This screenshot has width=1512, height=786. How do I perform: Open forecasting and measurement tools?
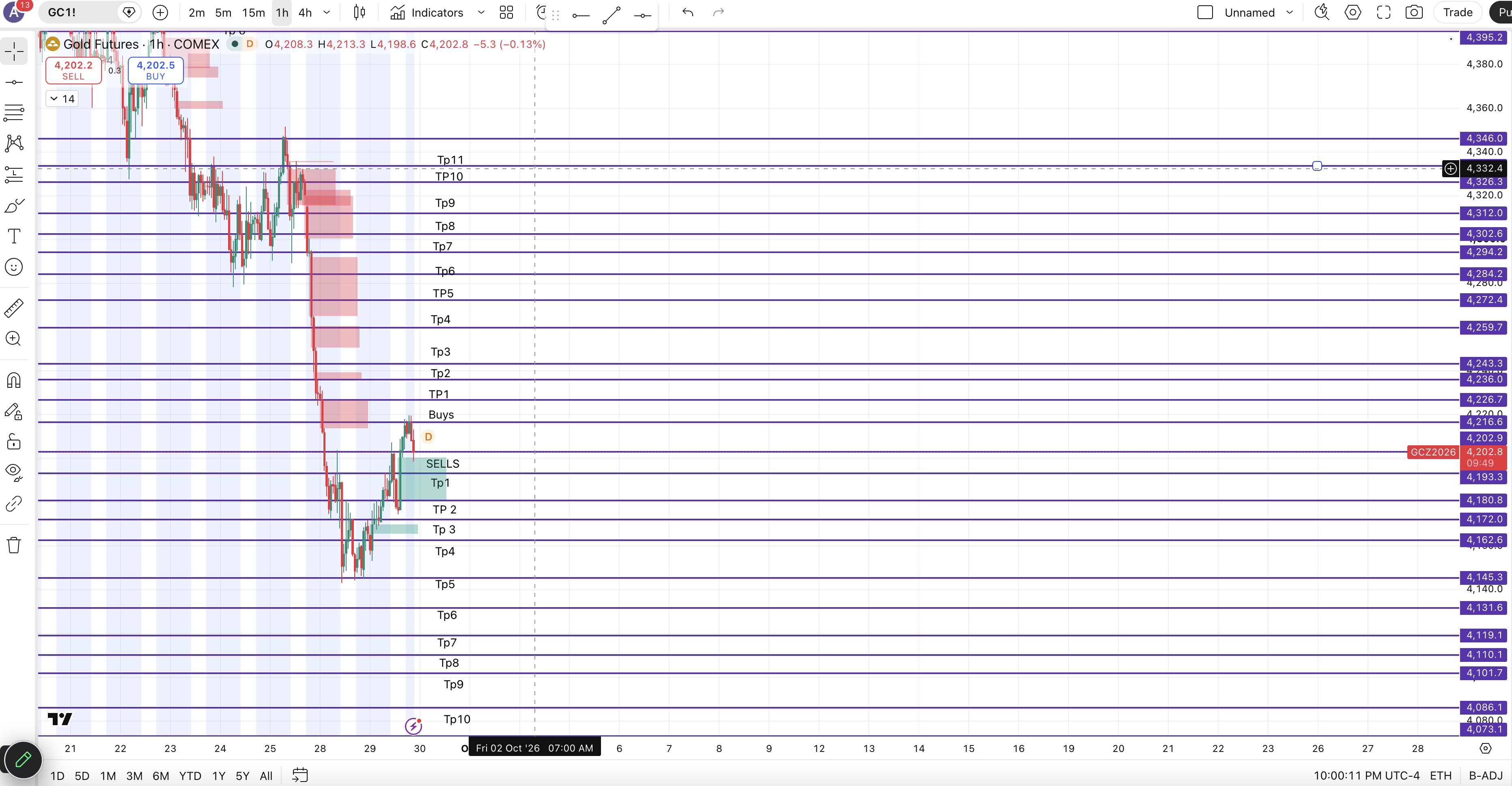[14, 174]
